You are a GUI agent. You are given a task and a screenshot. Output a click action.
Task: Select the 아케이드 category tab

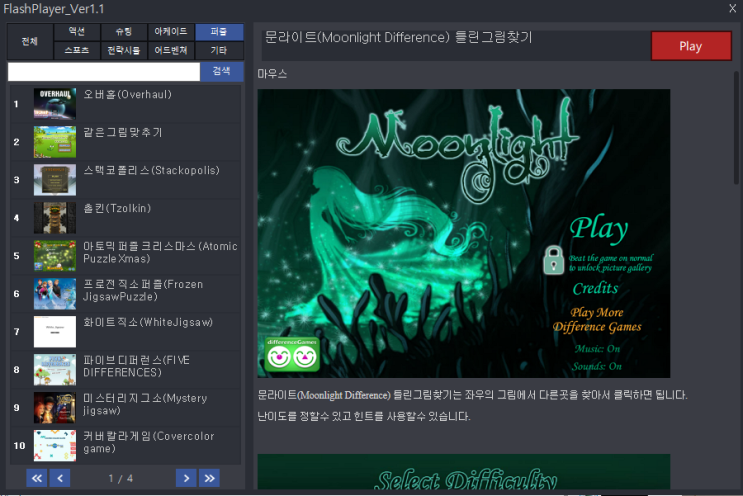[x=171, y=32]
